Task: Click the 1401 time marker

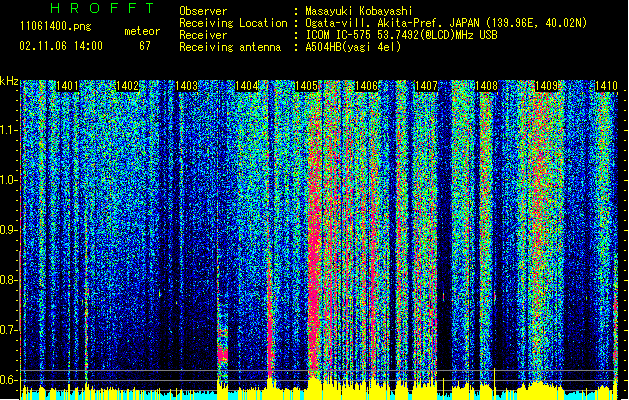Action: [x=67, y=86]
